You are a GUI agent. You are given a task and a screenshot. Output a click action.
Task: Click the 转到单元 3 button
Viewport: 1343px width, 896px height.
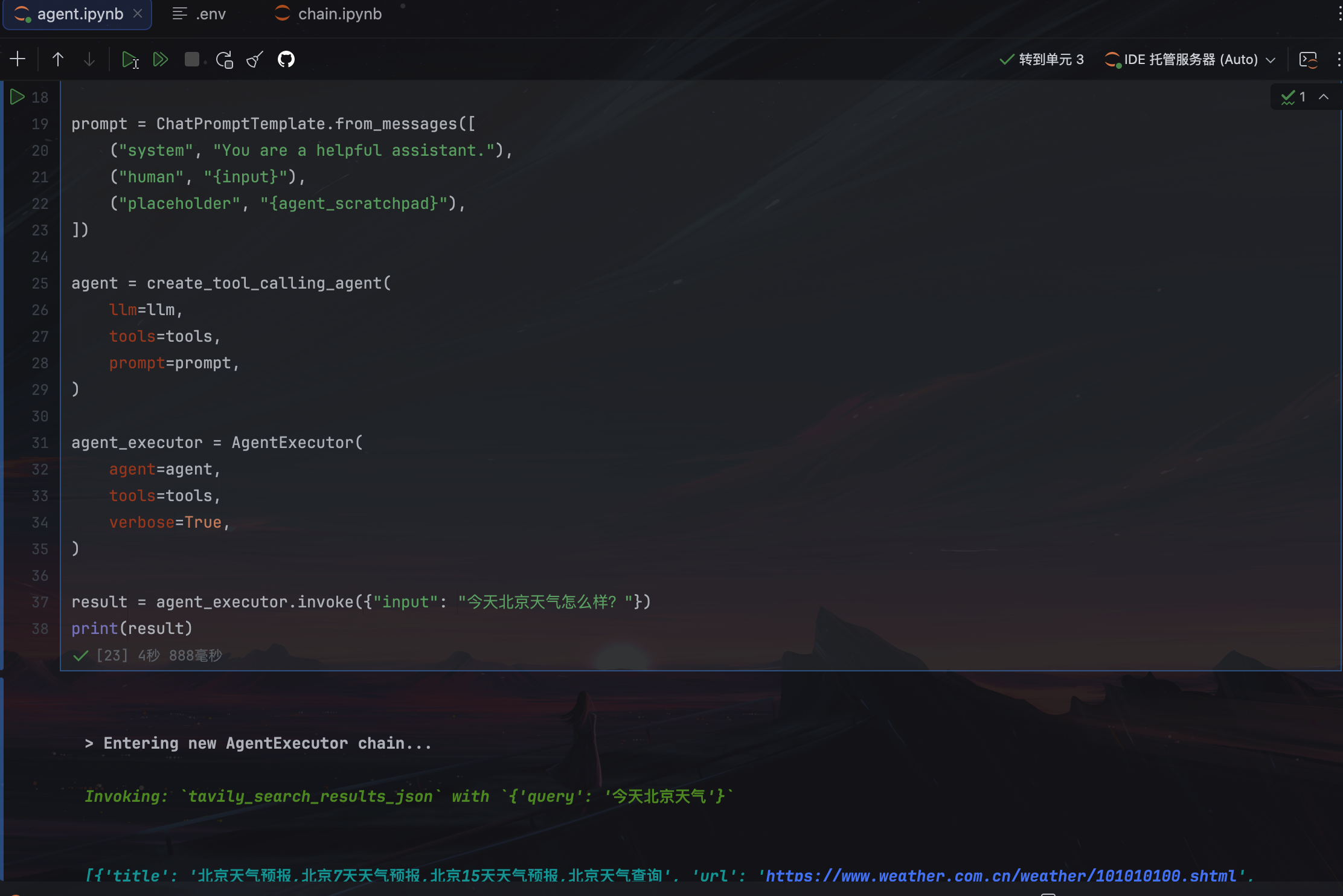pyautogui.click(x=1042, y=59)
